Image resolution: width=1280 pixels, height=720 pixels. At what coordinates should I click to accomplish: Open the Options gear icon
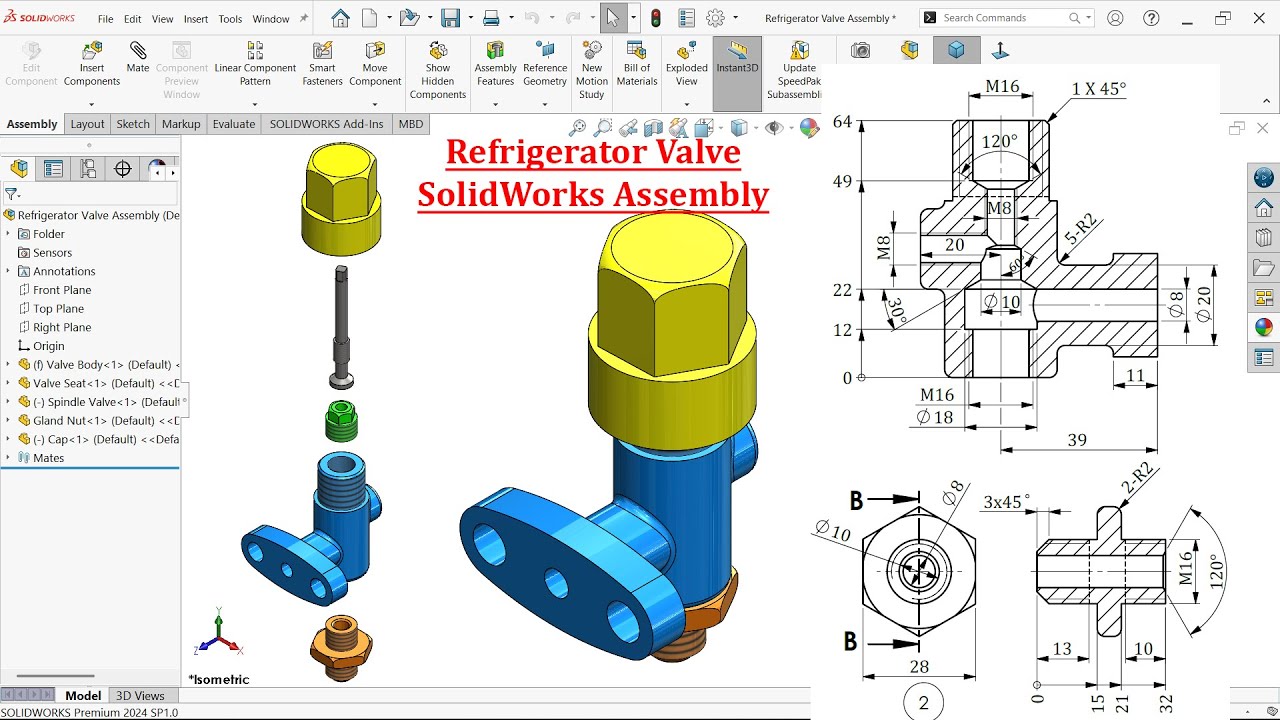point(715,18)
